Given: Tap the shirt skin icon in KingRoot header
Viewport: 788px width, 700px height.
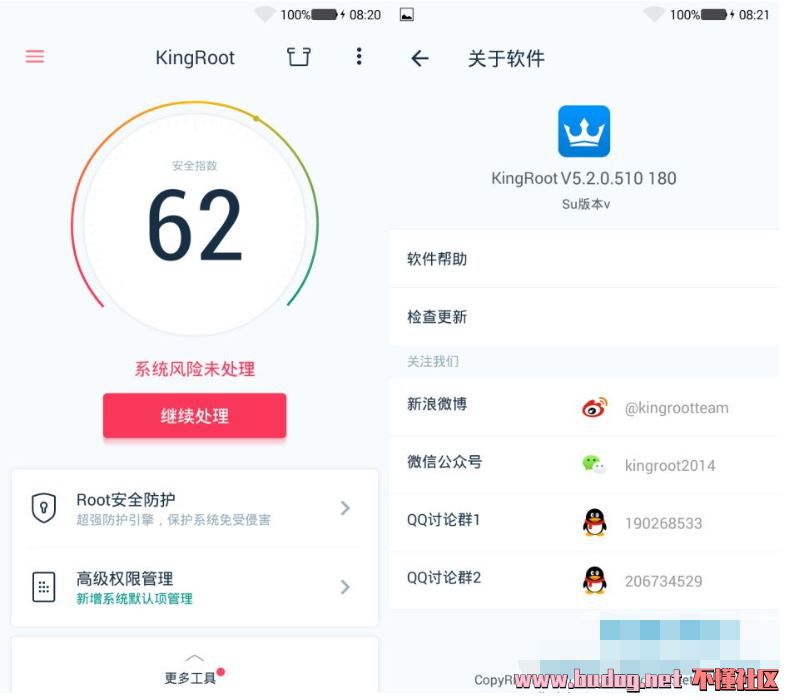Looking at the screenshot, I should [299, 57].
